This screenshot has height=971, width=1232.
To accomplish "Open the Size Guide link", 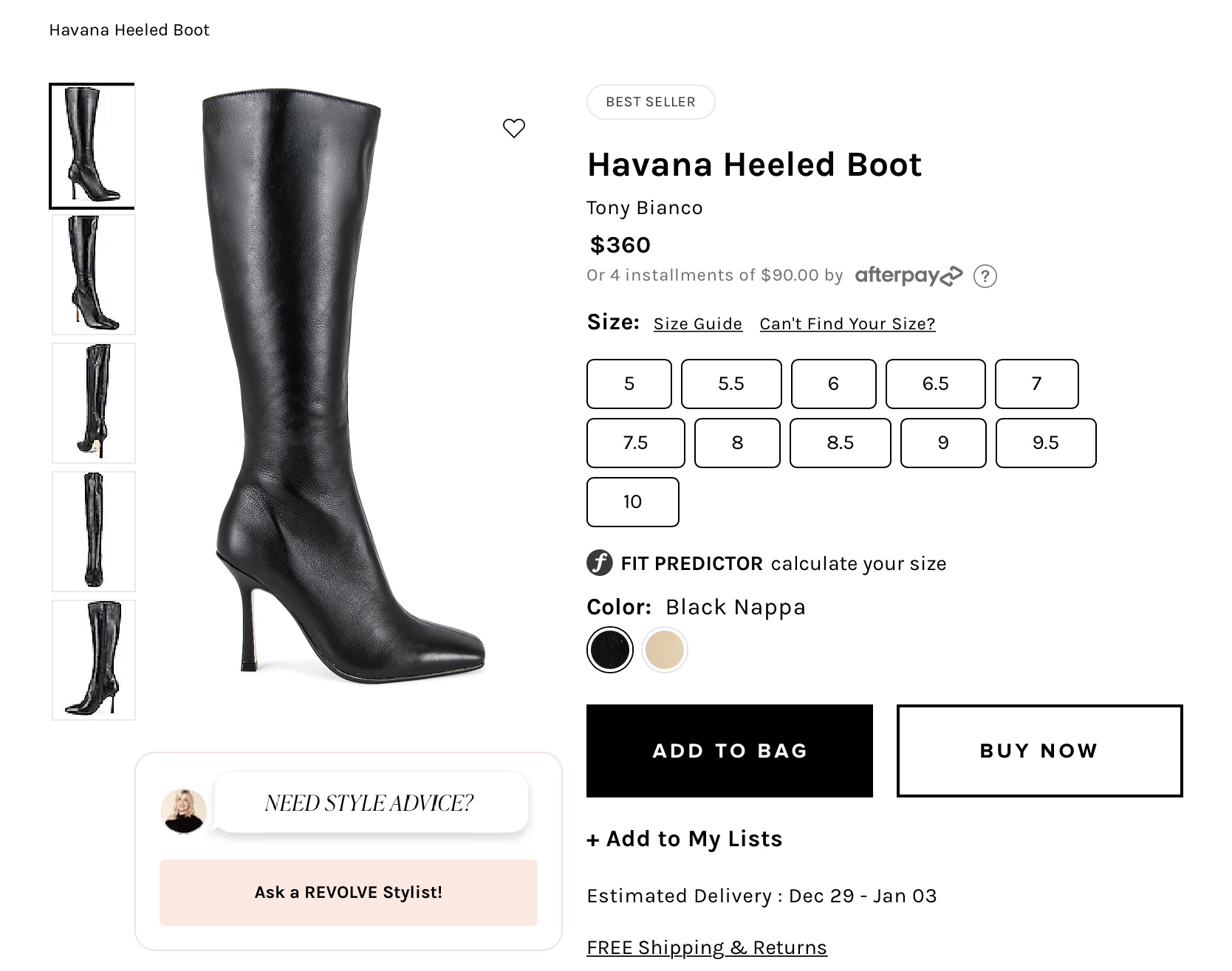I will pos(698,324).
